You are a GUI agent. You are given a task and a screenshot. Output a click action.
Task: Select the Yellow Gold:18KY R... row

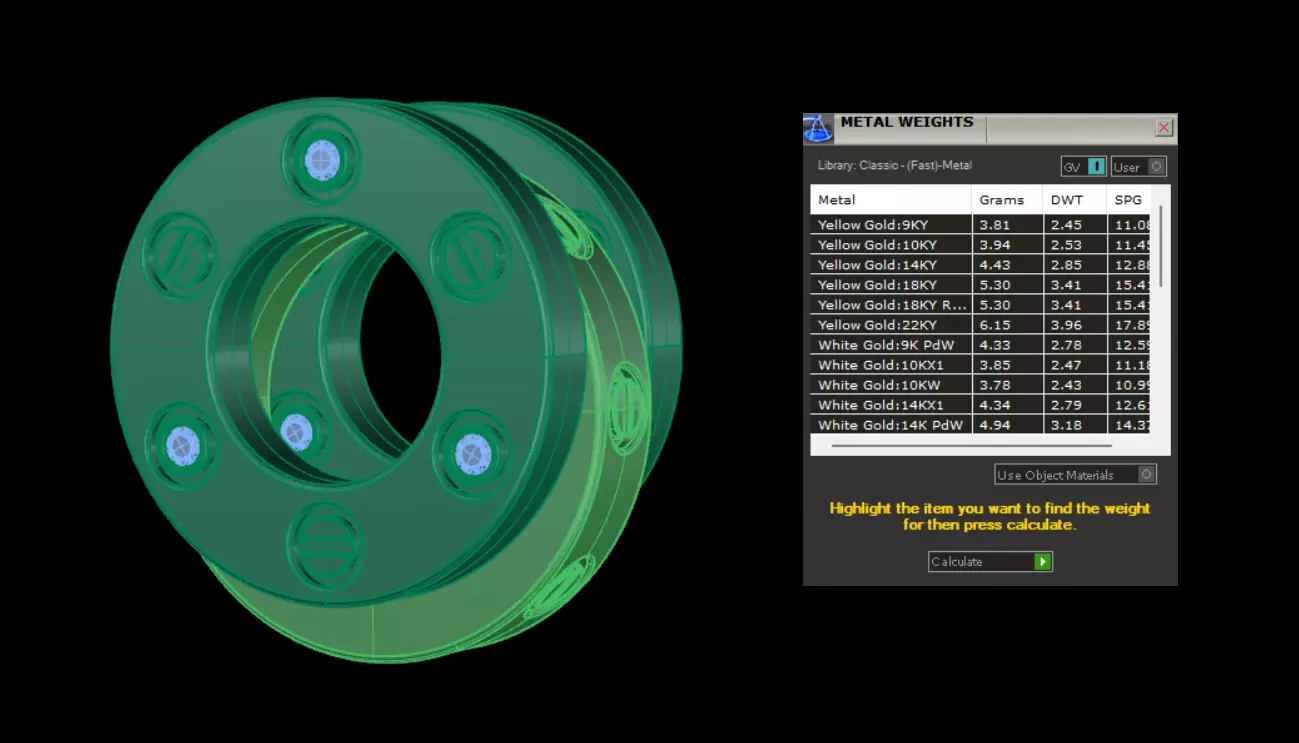pos(980,305)
